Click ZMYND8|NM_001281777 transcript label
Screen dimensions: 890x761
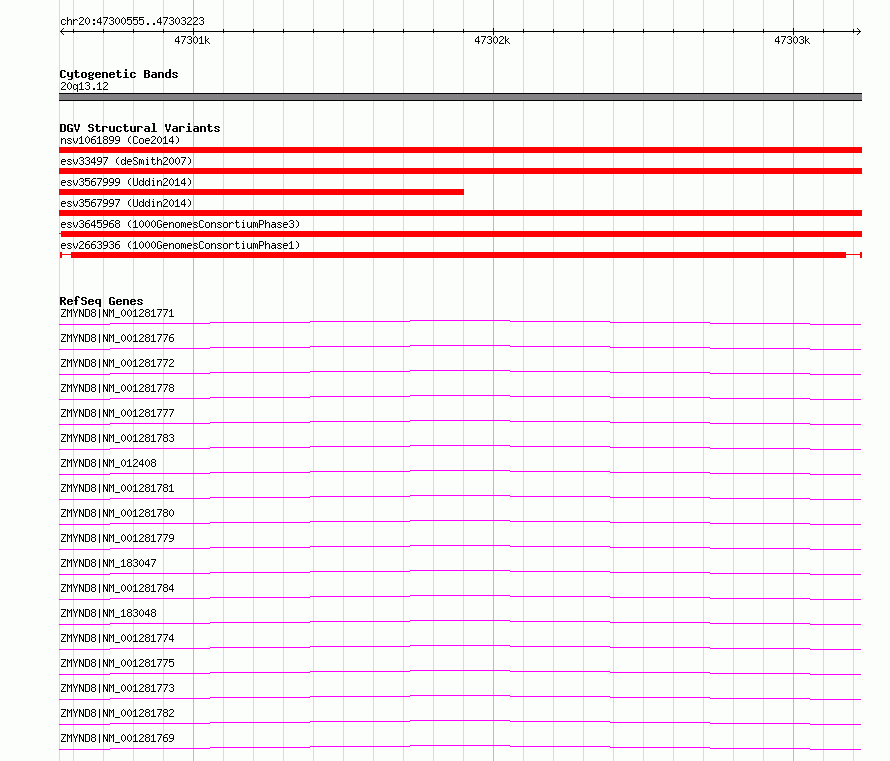[117, 413]
